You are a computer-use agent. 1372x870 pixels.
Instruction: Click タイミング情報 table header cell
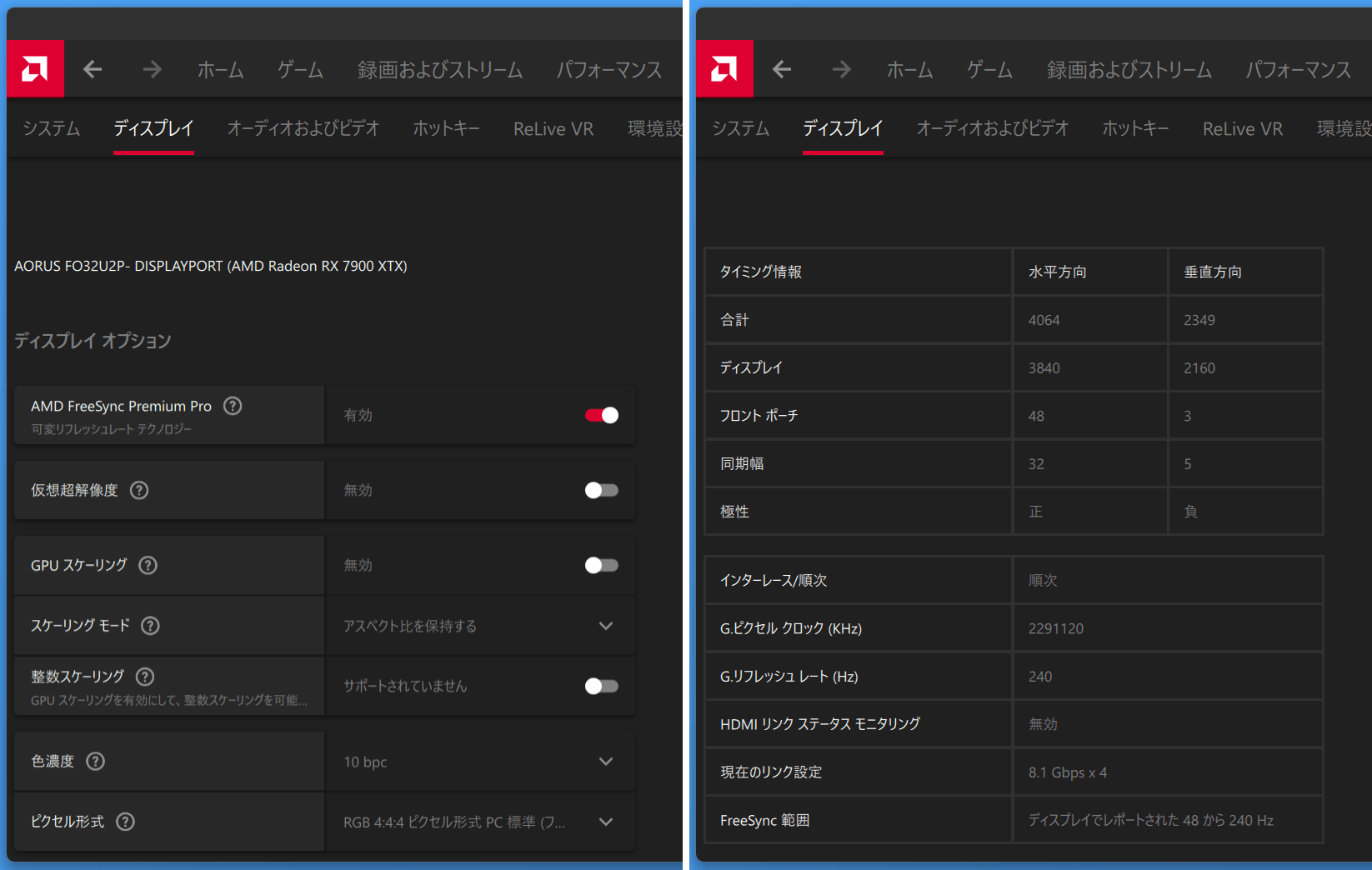(x=859, y=272)
